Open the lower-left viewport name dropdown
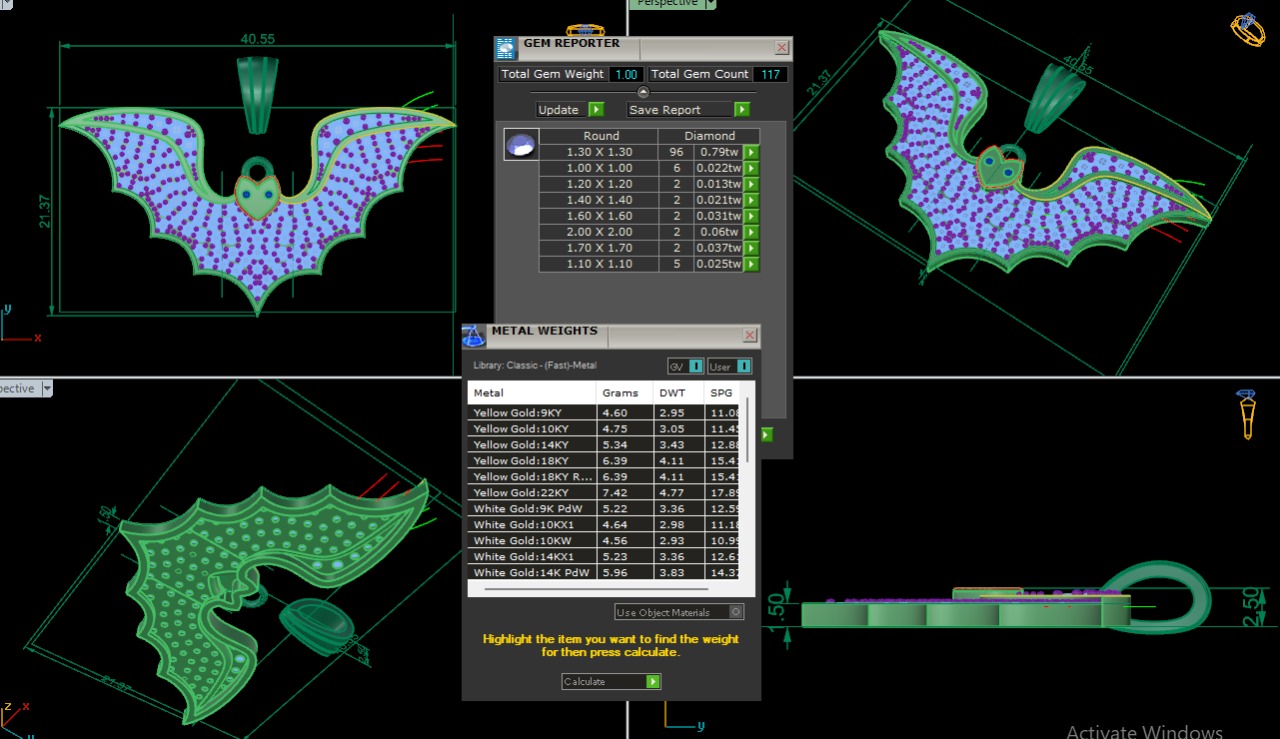Viewport: 1280px width, 739px height. coord(46,389)
